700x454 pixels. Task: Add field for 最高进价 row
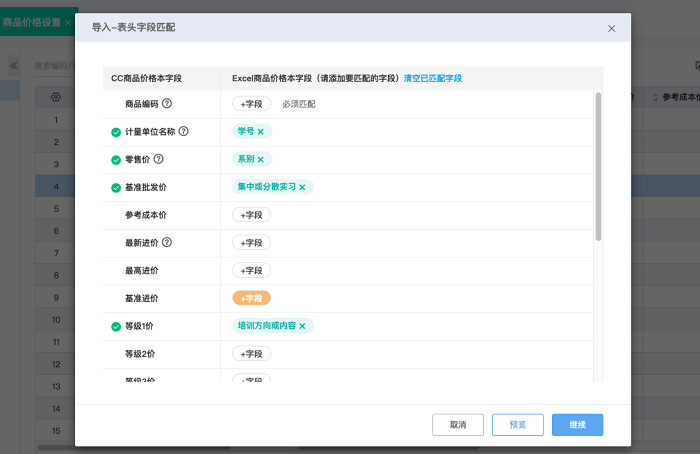pos(251,271)
